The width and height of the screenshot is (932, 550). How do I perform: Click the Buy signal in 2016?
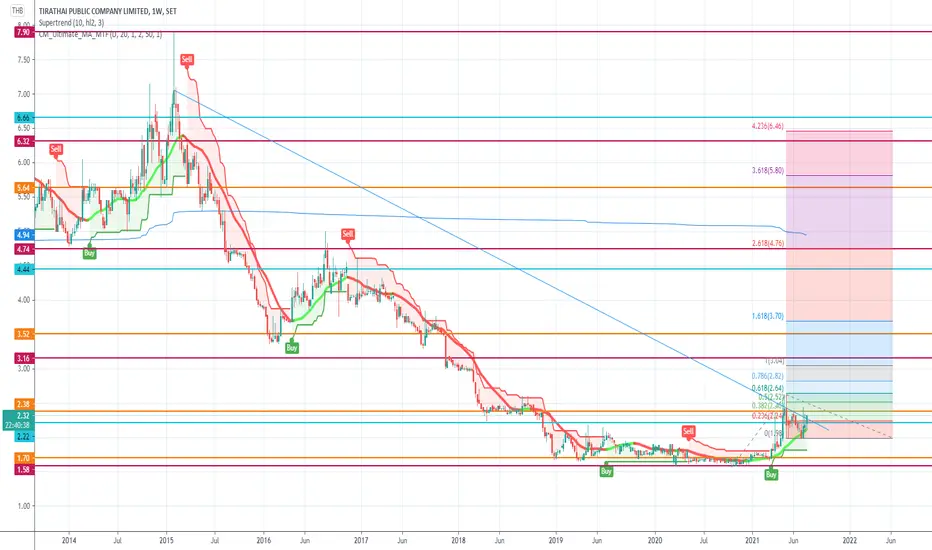pos(292,348)
